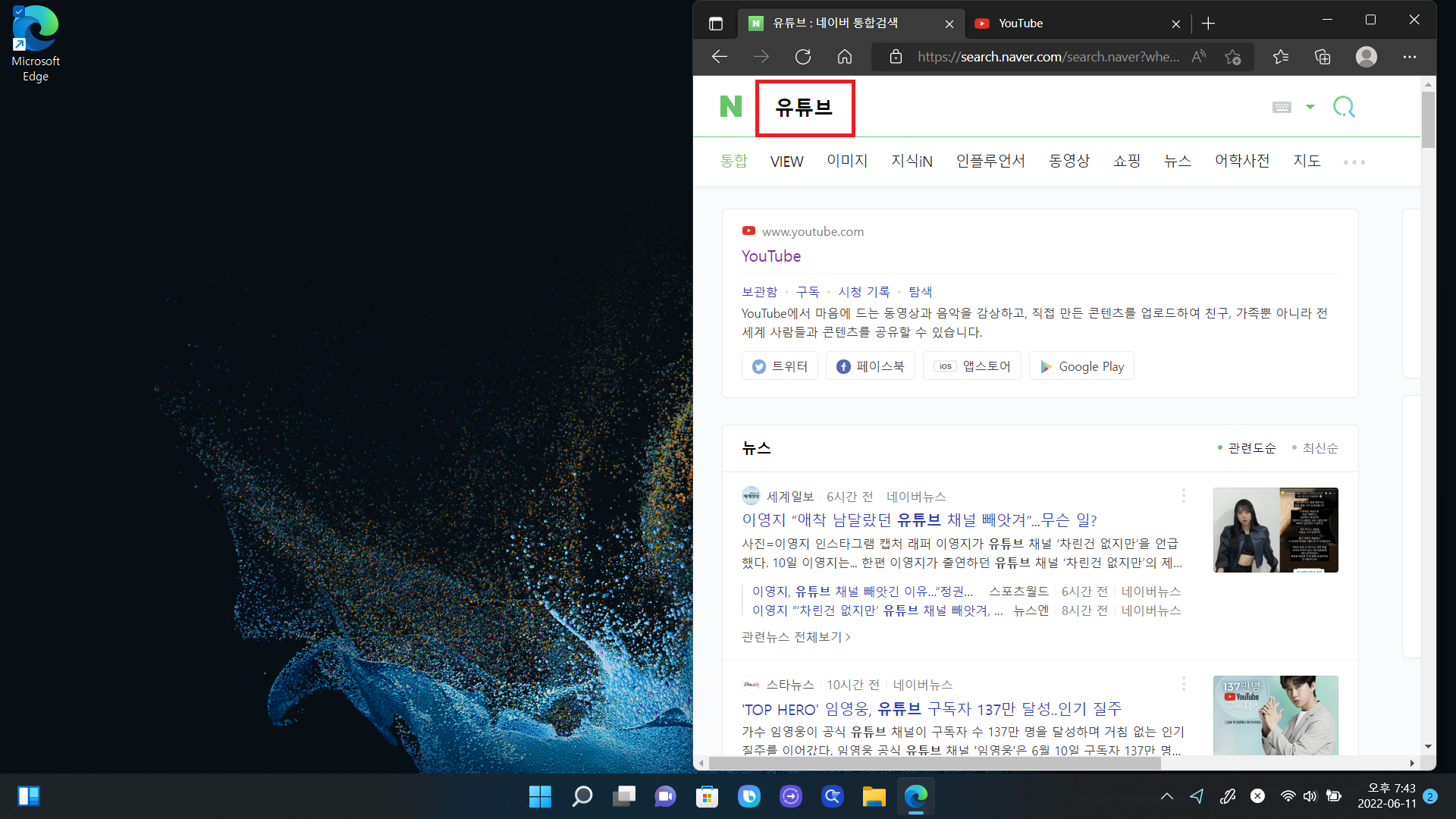This screenshot has height=819, width=1456.
Task: Switch to the YouTube browser tab
Action: tap(1021, 24)
